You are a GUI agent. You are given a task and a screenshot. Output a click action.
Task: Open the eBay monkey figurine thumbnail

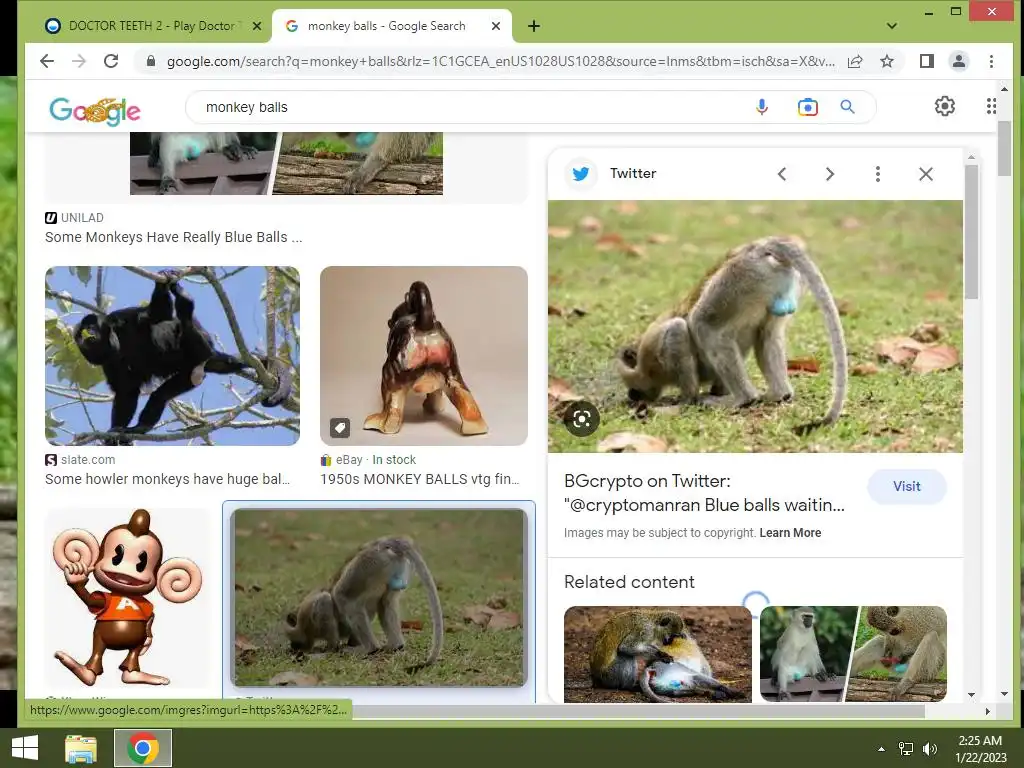tap(424, 356)
